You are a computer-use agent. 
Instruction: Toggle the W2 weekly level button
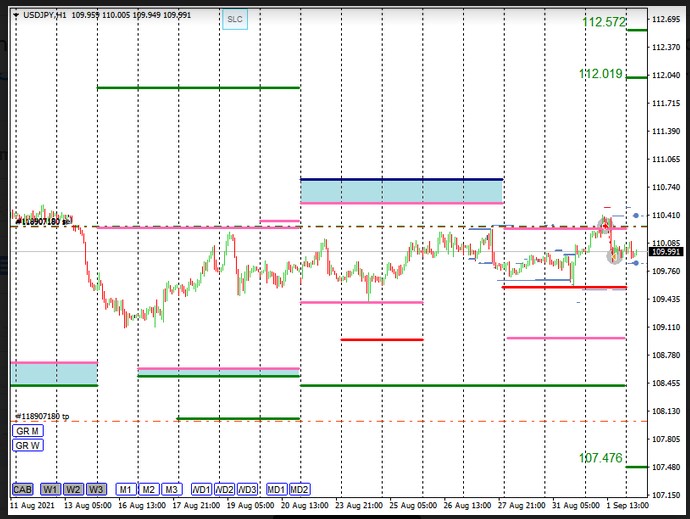73,489
